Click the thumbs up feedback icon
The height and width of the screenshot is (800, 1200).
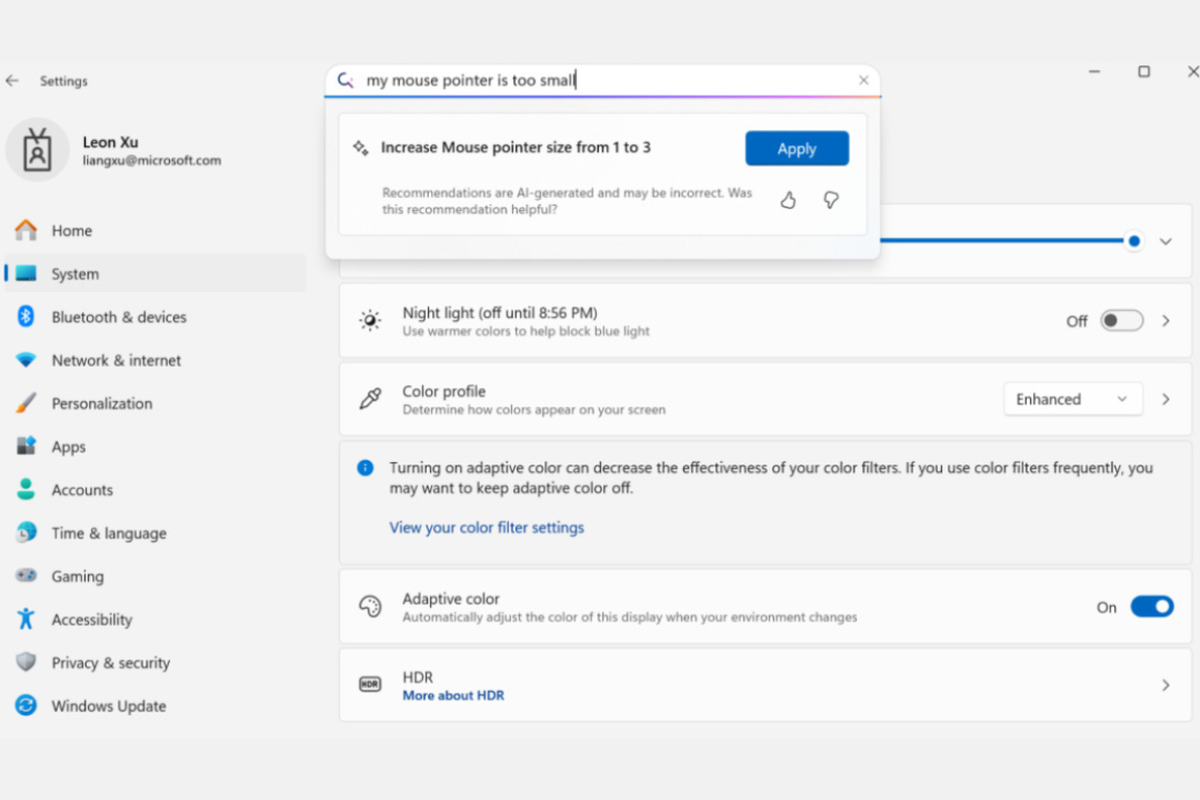(x=788, y=201)
